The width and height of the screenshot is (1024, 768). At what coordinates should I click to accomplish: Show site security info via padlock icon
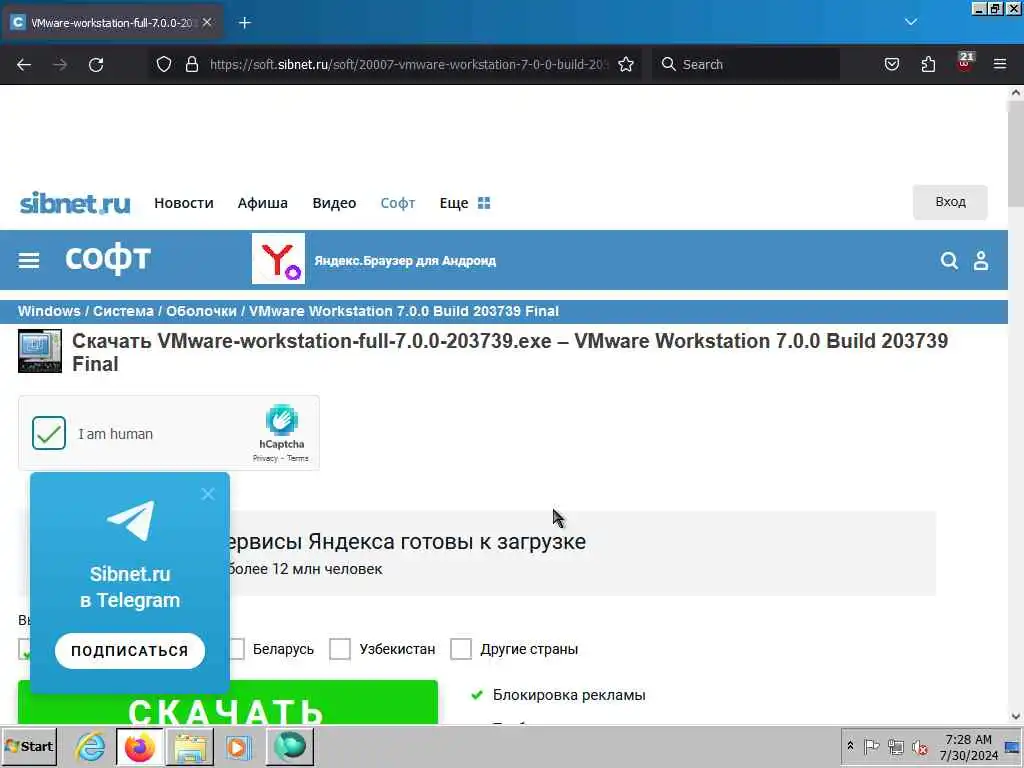coord(191,64)
